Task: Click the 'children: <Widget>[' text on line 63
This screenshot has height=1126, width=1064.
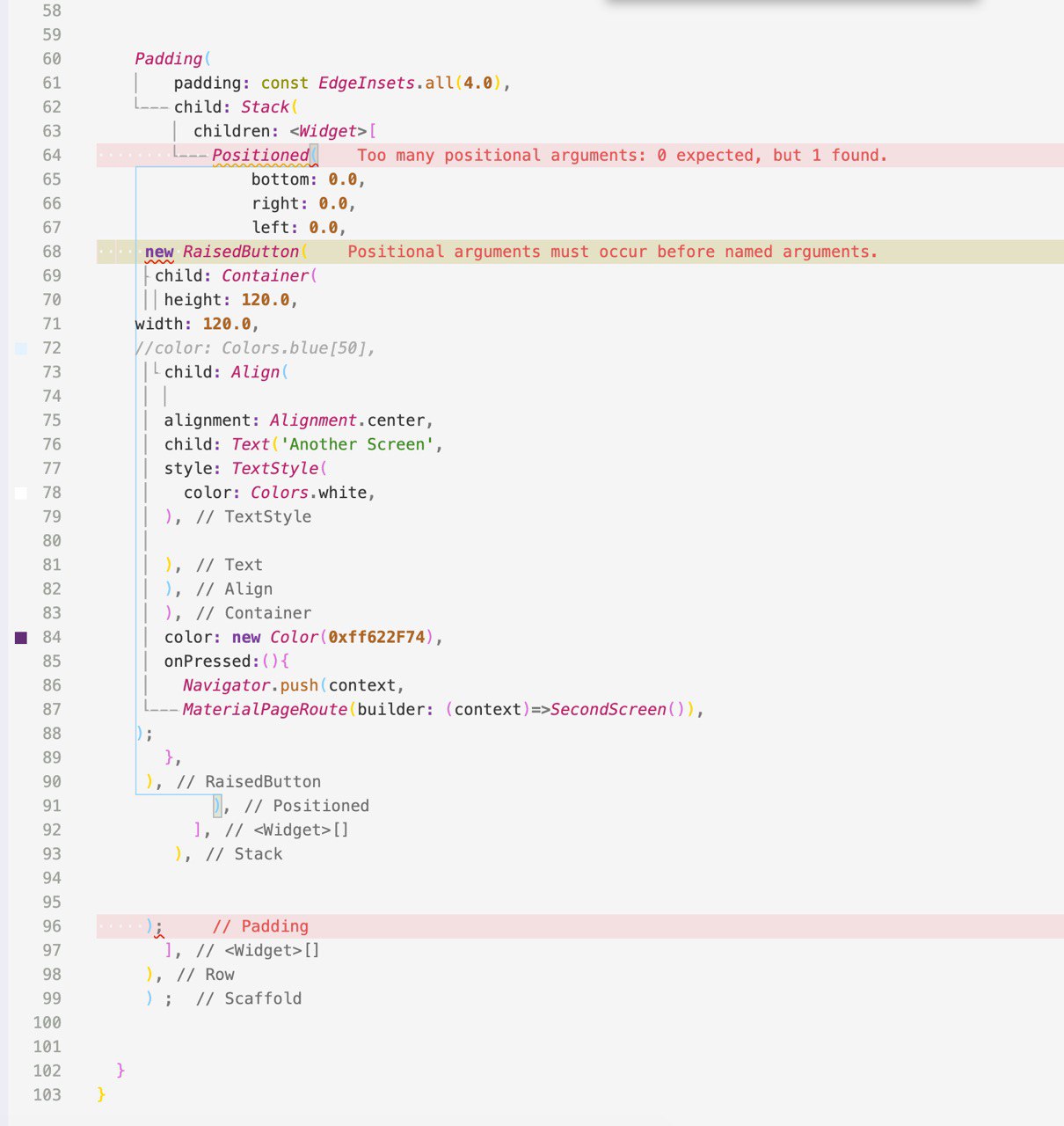Action: (285, 131)
